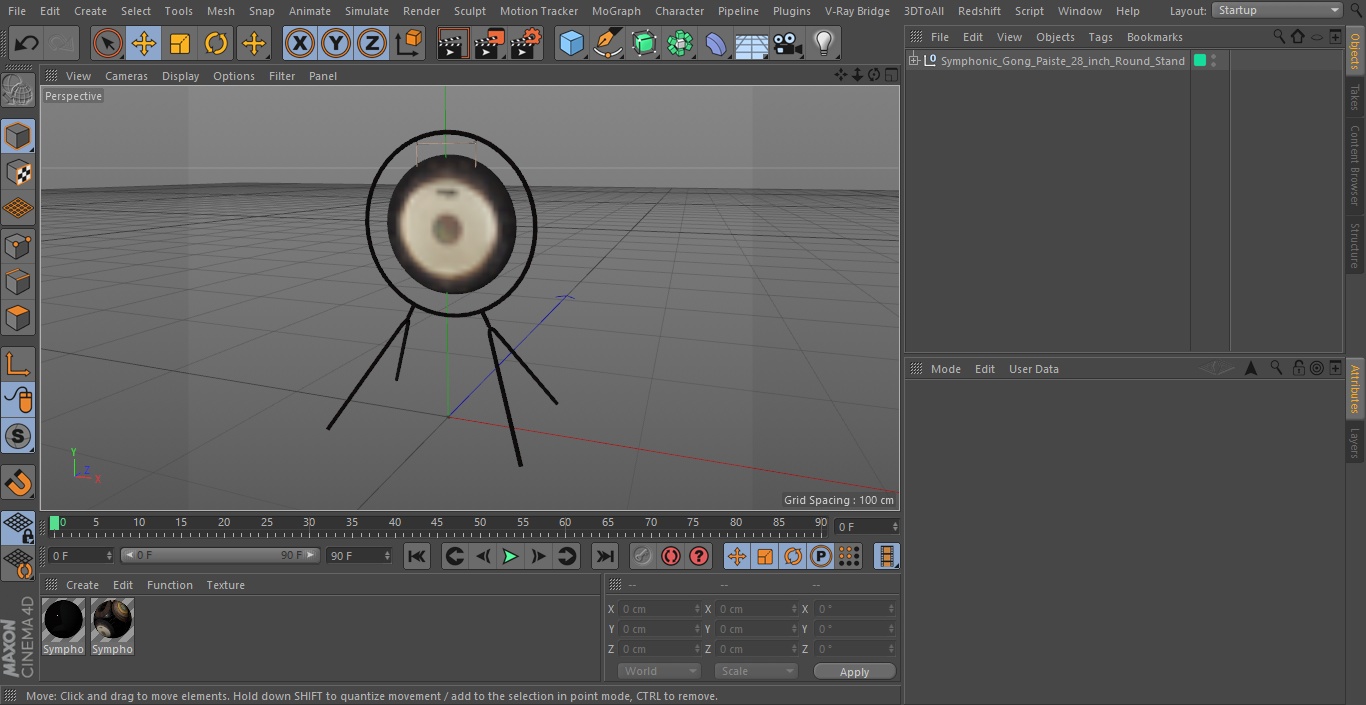Render the active view

453,43
